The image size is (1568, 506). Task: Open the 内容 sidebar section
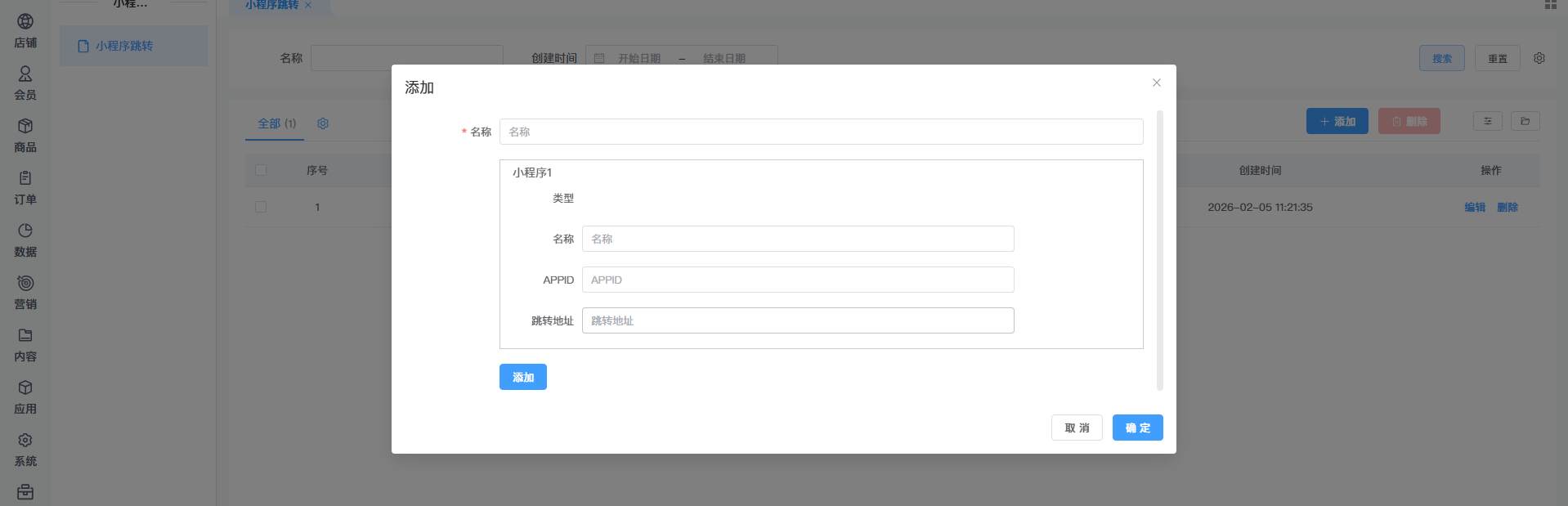pos(25,345)
